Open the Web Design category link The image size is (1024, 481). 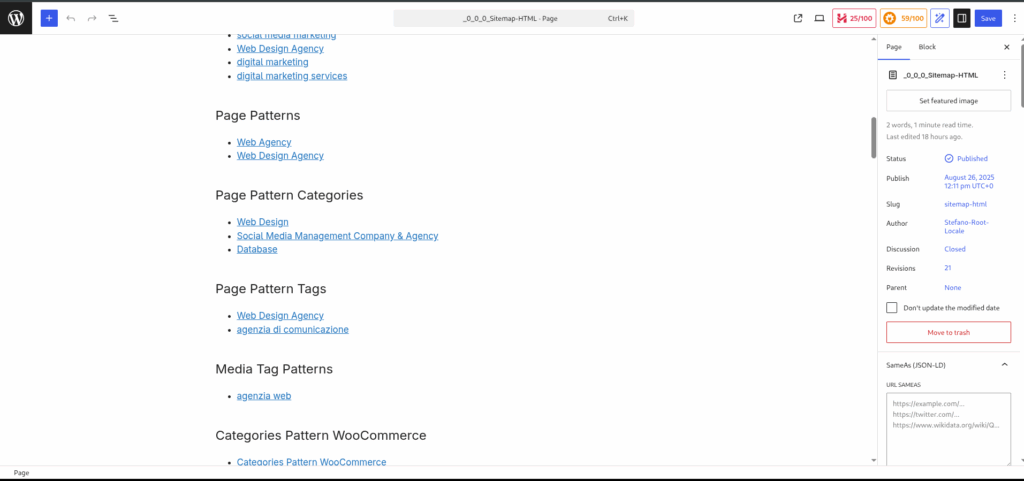pos(263,222)
